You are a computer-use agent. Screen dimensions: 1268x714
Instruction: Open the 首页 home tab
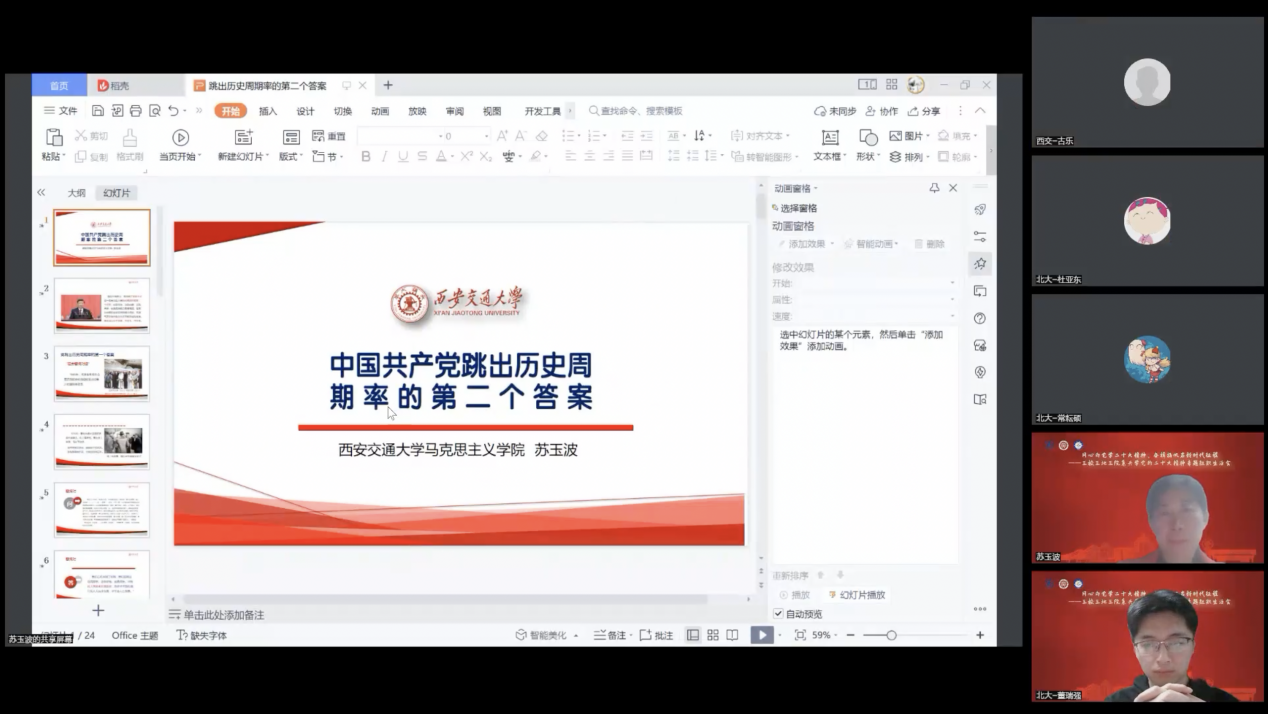59,86
